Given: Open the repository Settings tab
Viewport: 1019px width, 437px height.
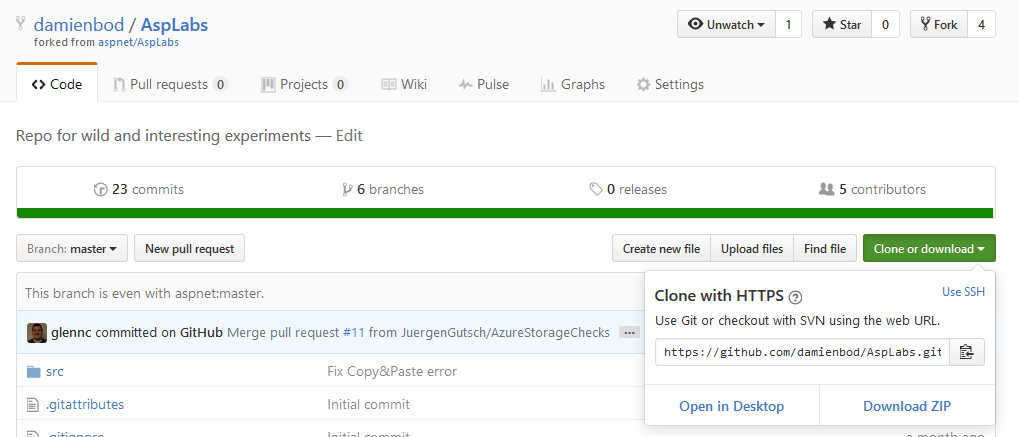Looking at the screenshot, I should tap(670, 85).
